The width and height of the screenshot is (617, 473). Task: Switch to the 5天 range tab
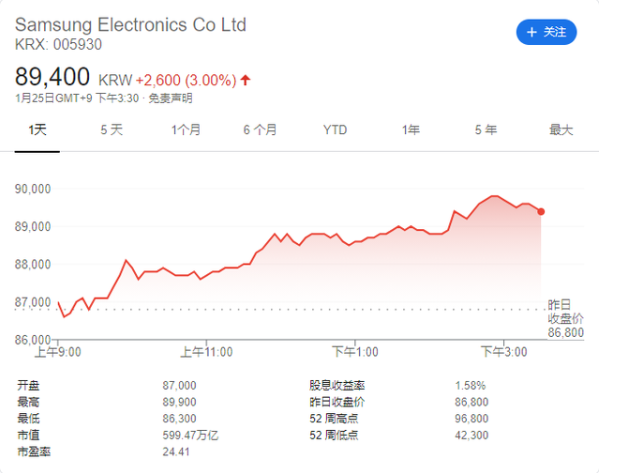[111, 130]
